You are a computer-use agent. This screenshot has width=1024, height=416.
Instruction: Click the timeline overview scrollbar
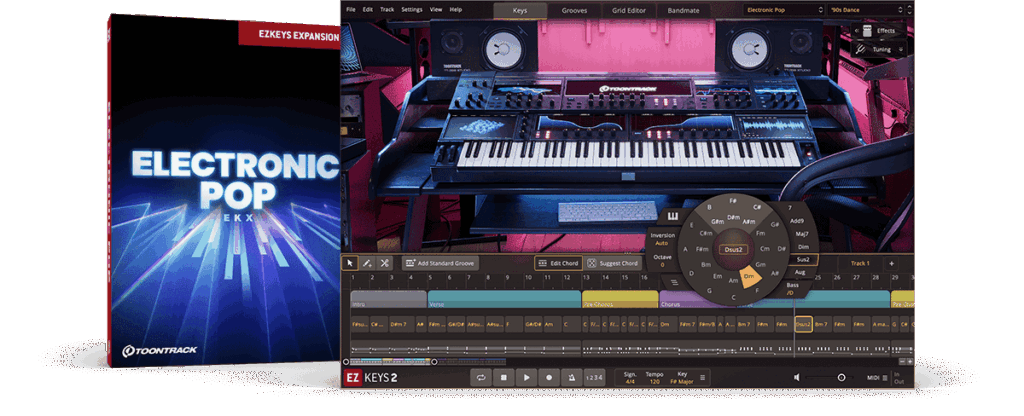point(427,361)
